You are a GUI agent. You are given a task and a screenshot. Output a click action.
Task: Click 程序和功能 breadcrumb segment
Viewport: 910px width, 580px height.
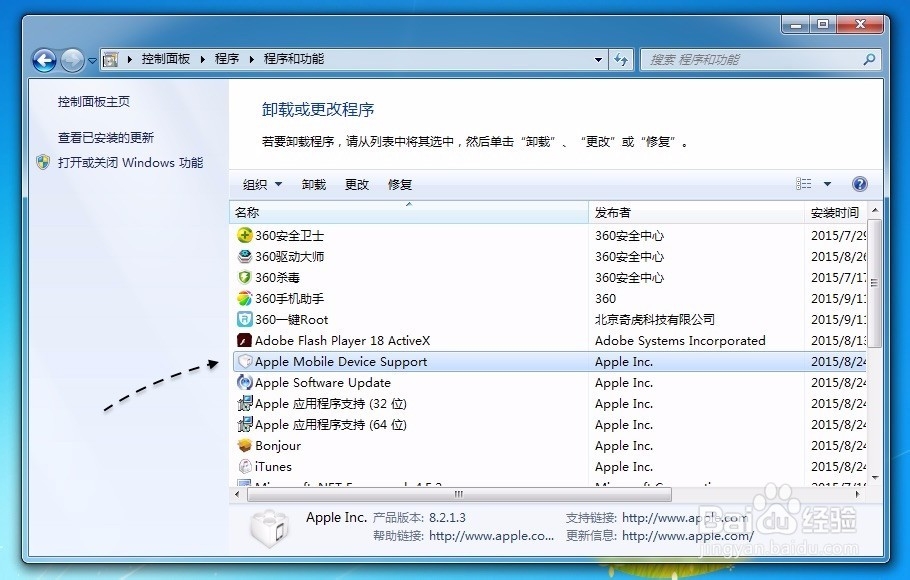pos(294,59)
